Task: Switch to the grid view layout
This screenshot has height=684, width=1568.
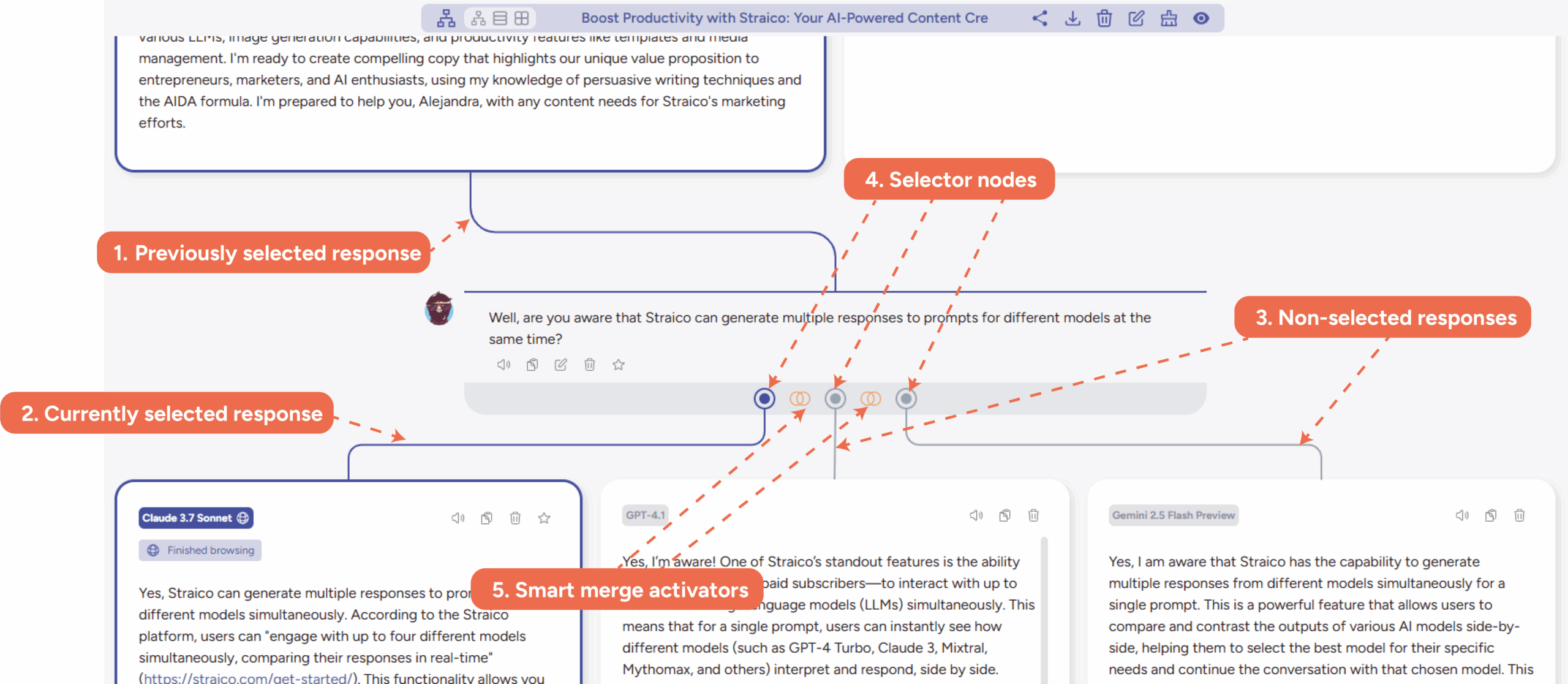Action: click(x=521, y=18)
